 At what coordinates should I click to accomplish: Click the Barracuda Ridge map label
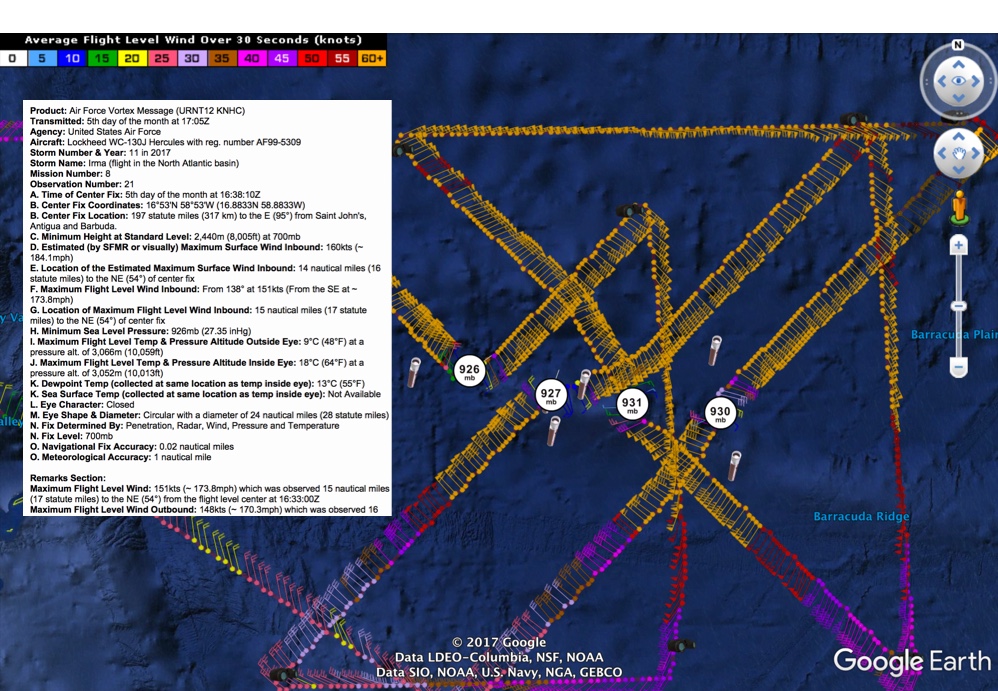pyautogui.click(x=861, y=516)
